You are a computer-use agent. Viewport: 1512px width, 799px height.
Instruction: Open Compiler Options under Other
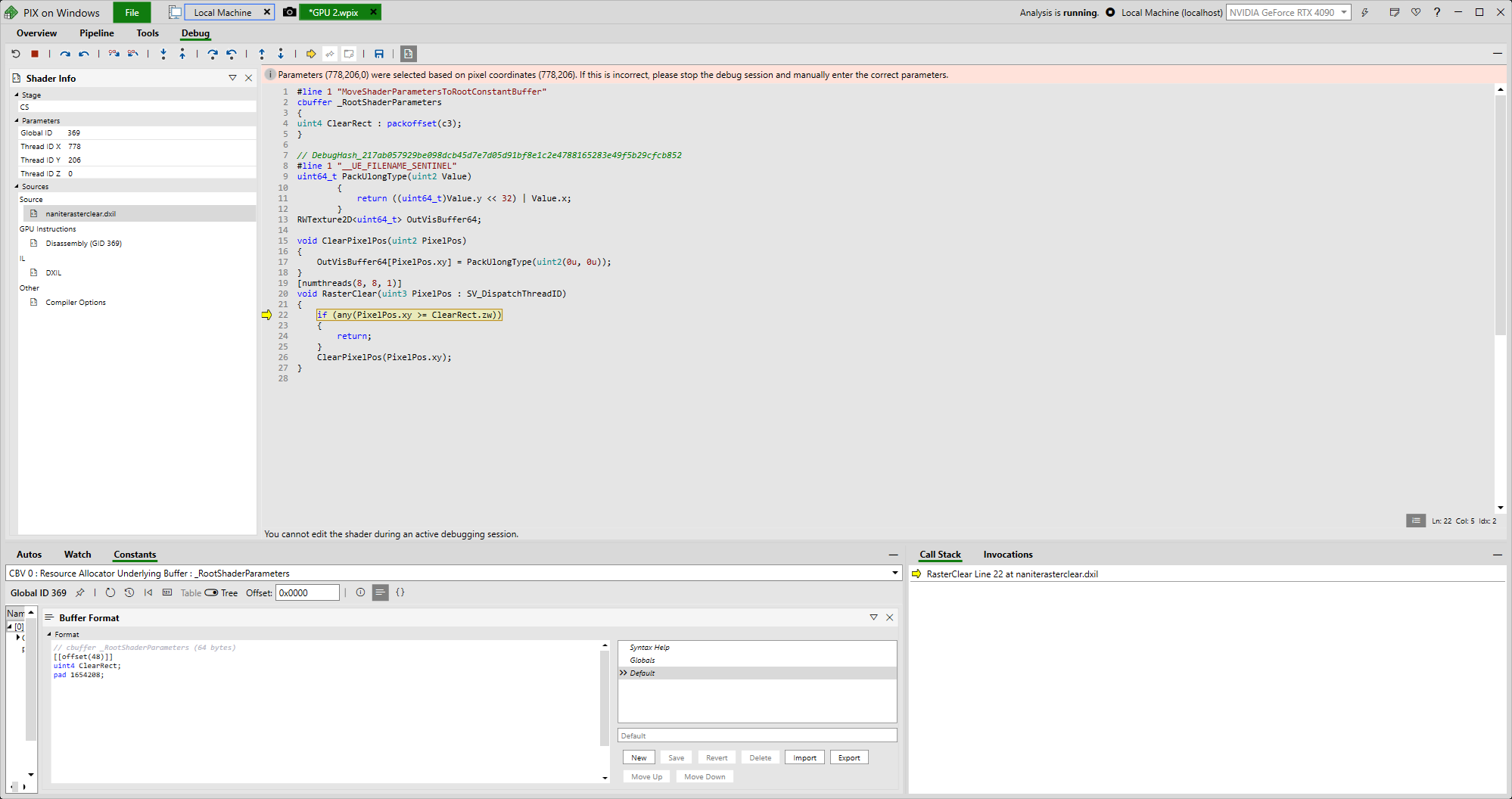pyautogui.click(x=76, y=302)
